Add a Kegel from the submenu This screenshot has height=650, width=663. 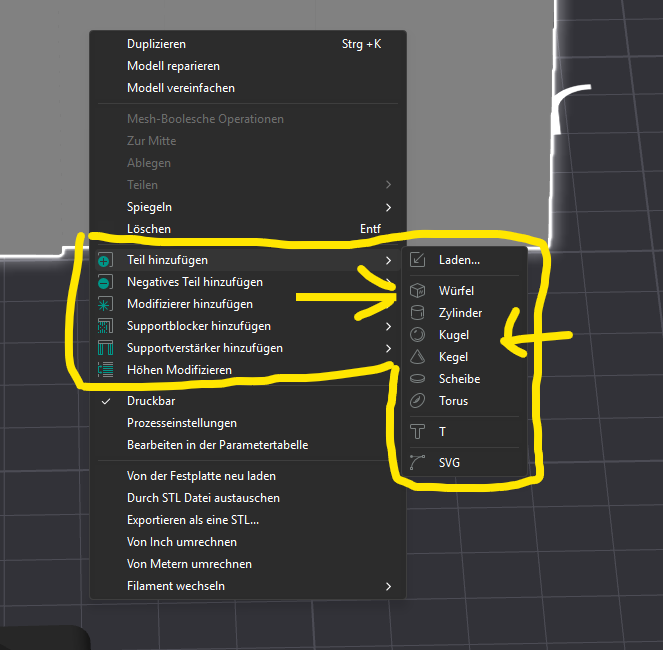click(x=464, y=357)
